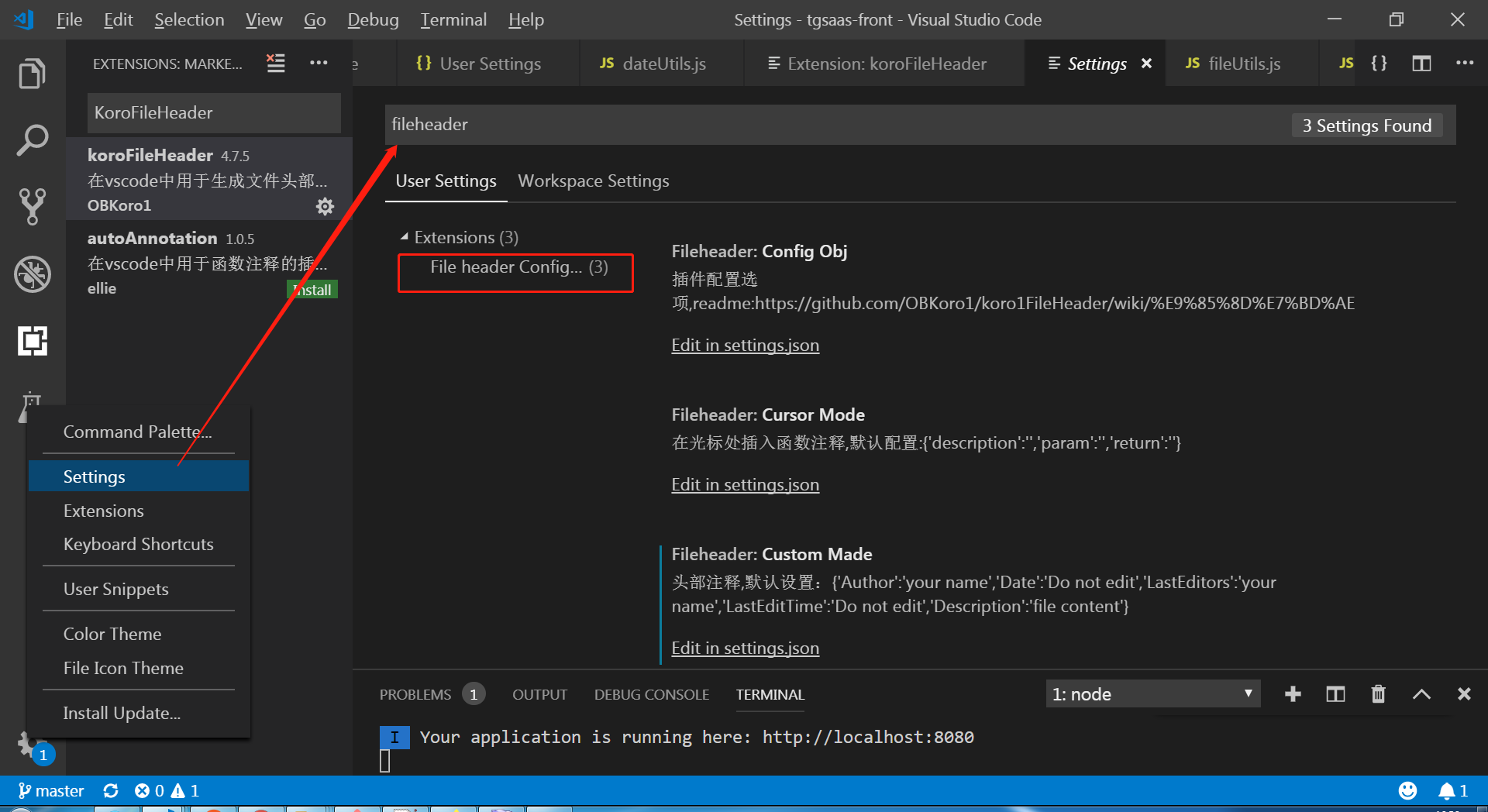
Task: Choose Keyboard Shortcuts menu entry
Action: pos(139,544)
